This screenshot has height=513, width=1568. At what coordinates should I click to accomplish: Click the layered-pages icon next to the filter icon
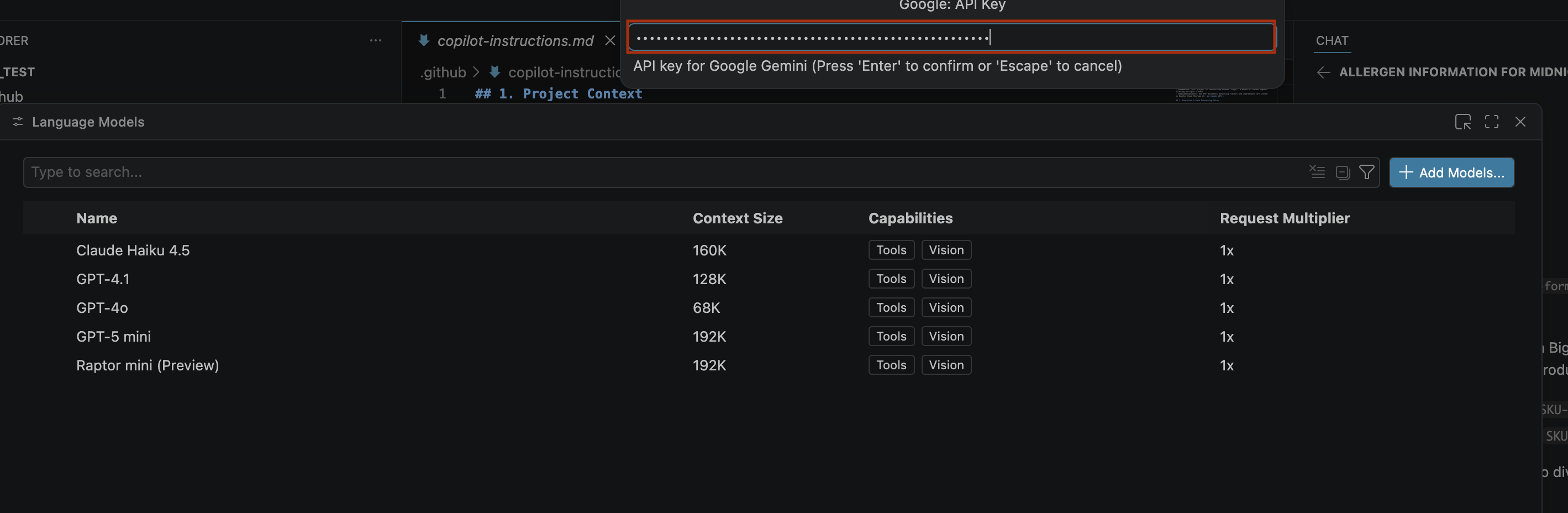[x=1342, y=172]
